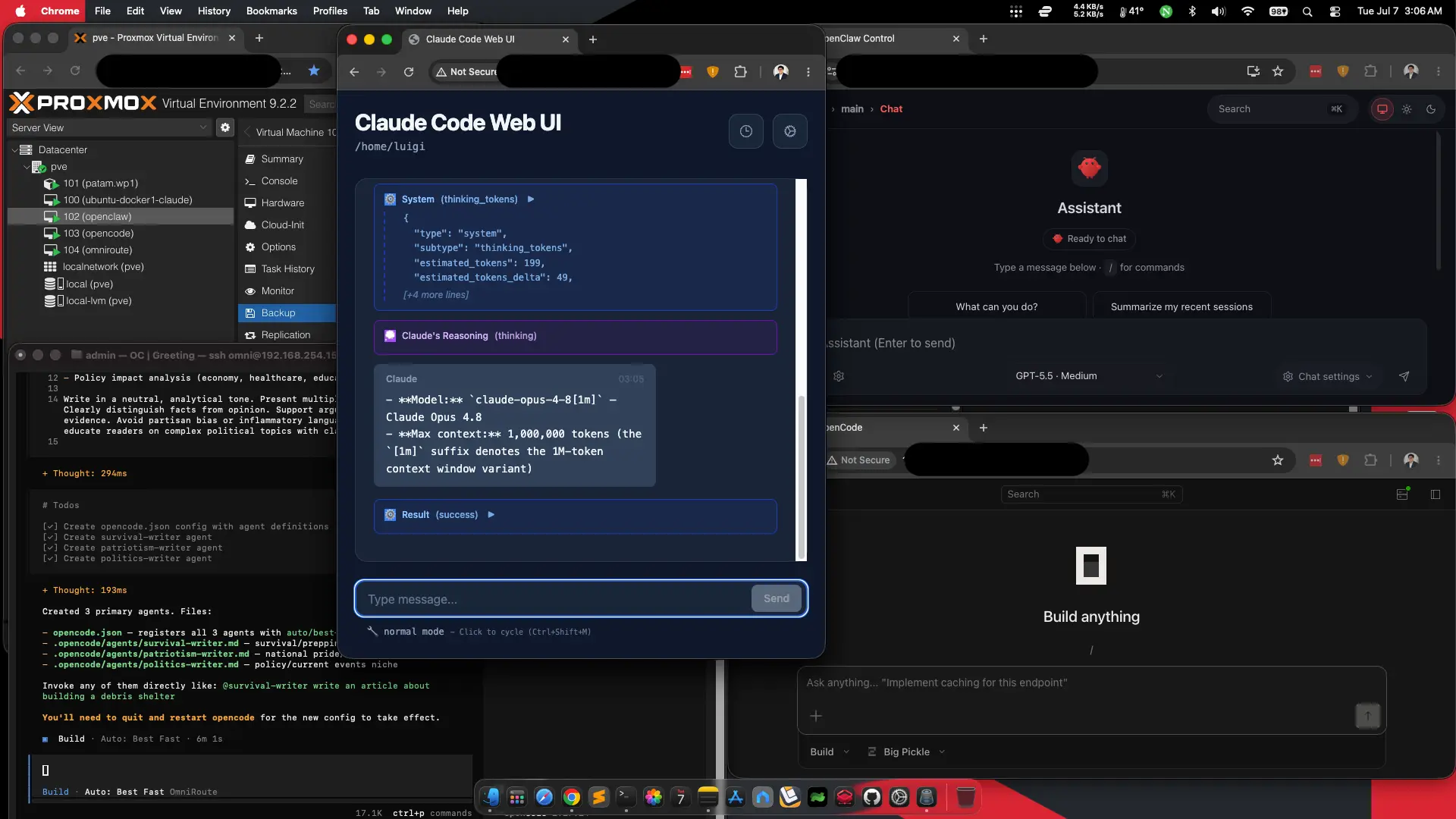This screenshot has width=1456, height=819.
Task: Click Summarize my recent sessions suggestion
Action: (1181, 307)
